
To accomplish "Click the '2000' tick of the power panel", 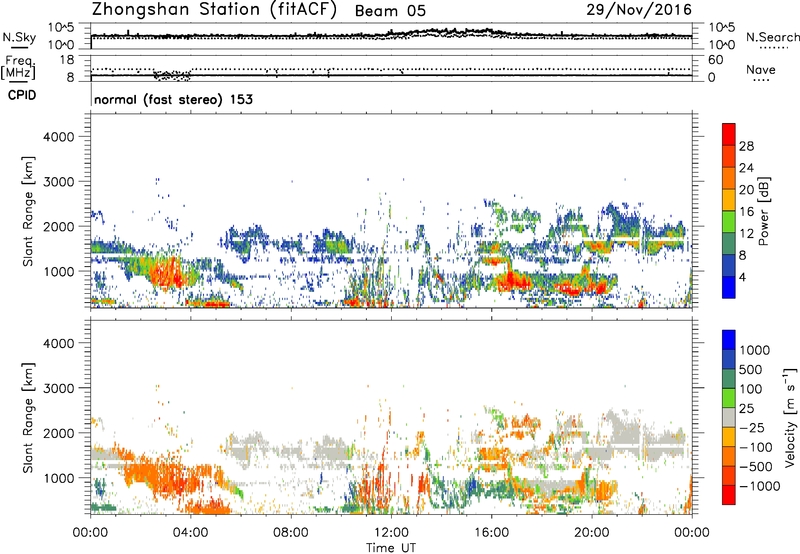I will click(59, 226).
